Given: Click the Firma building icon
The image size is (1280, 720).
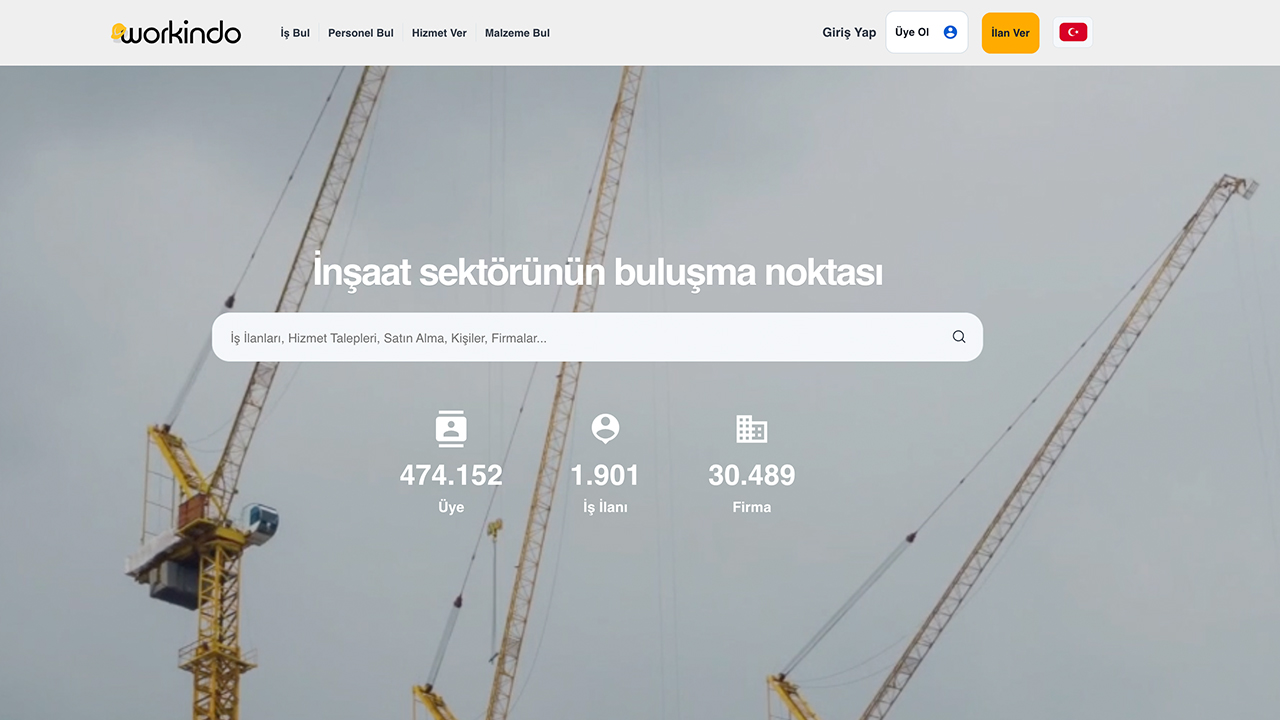Looking at the screenshot, I should (x=752, y=429).
